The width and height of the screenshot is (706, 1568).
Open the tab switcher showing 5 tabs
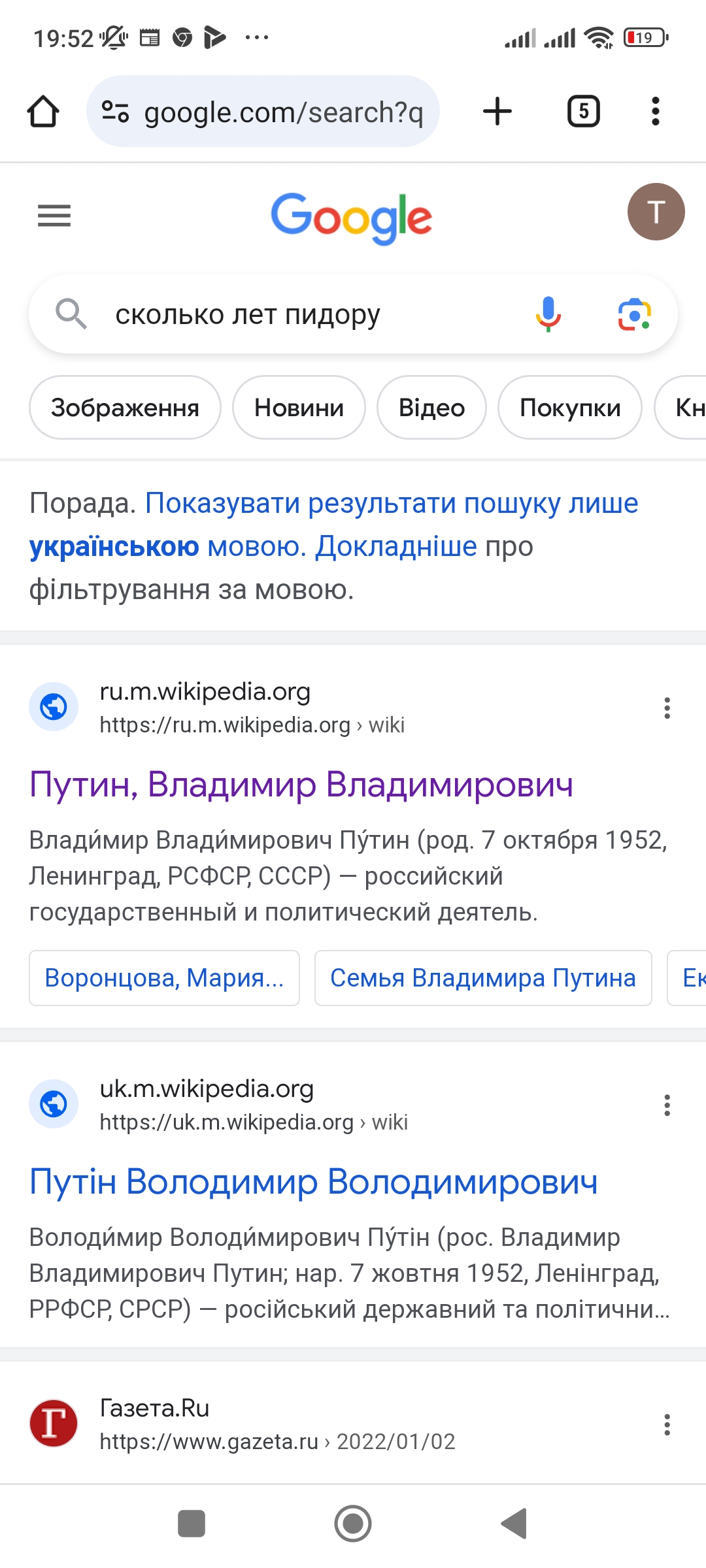coord(583,111)
